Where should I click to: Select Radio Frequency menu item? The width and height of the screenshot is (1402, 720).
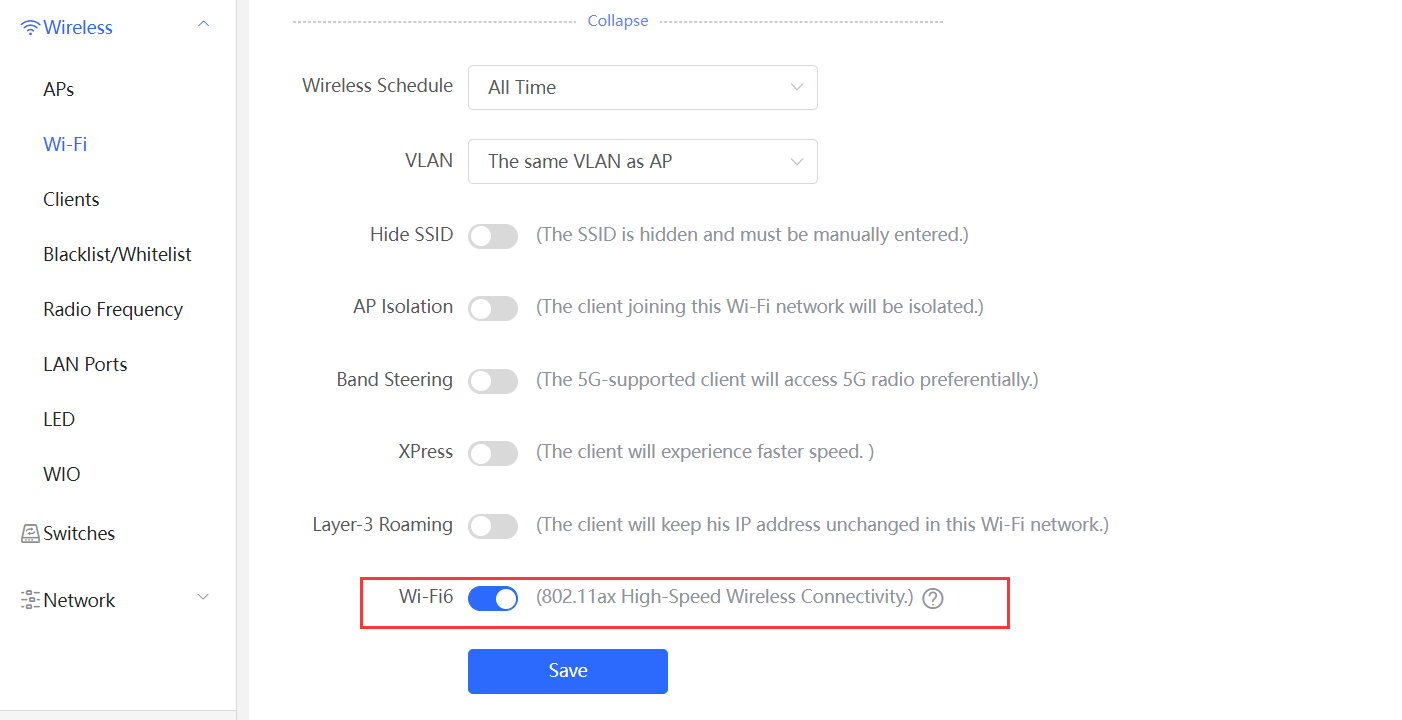(113, 310)
